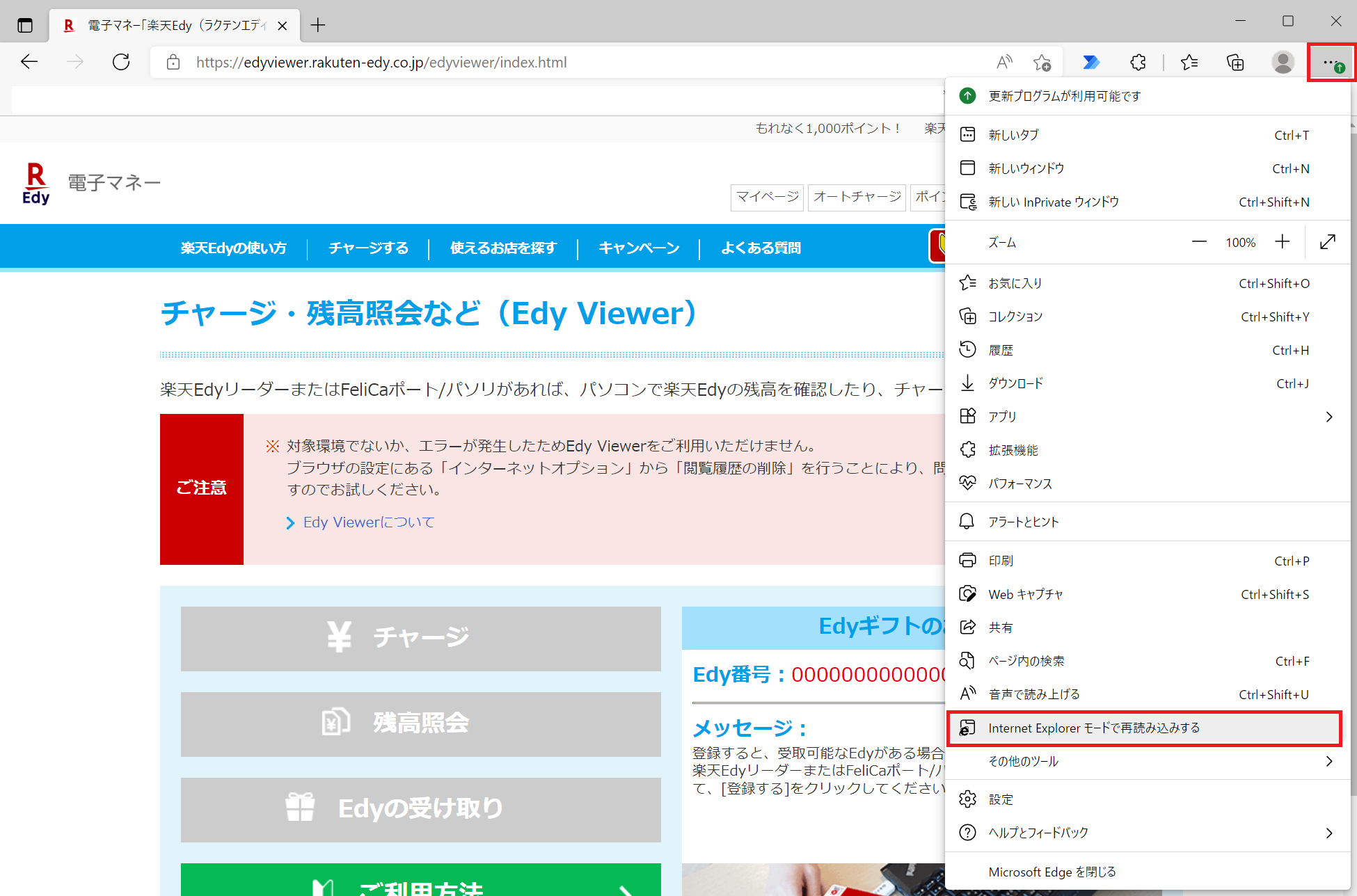The height and width of the screenshot is (896, 1357).
Task: Select Web キャプチャ from the menu
Action: 1148,594
